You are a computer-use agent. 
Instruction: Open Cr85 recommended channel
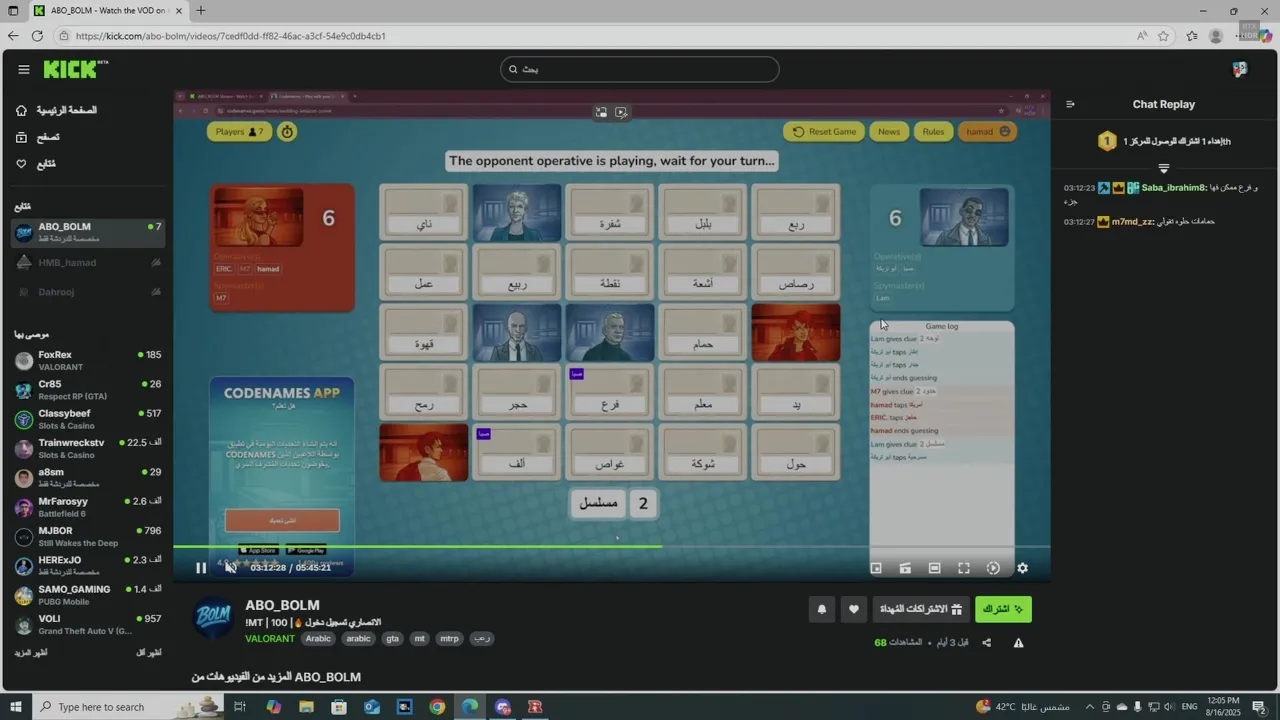(88, 390)
